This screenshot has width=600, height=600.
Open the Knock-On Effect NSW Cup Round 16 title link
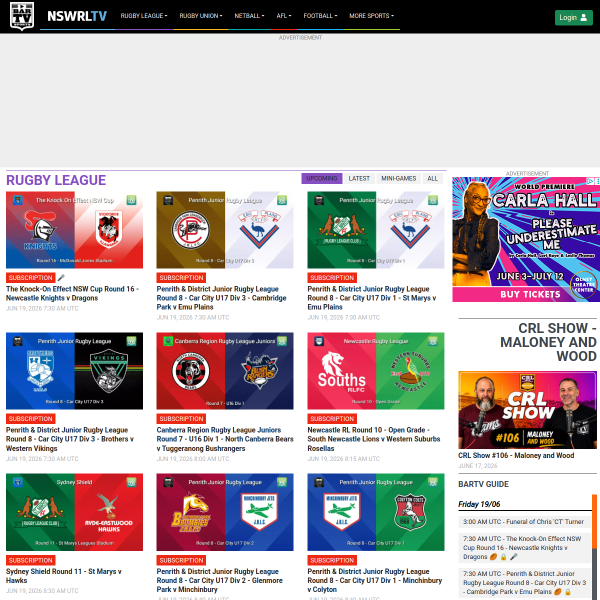click(72, 293)
